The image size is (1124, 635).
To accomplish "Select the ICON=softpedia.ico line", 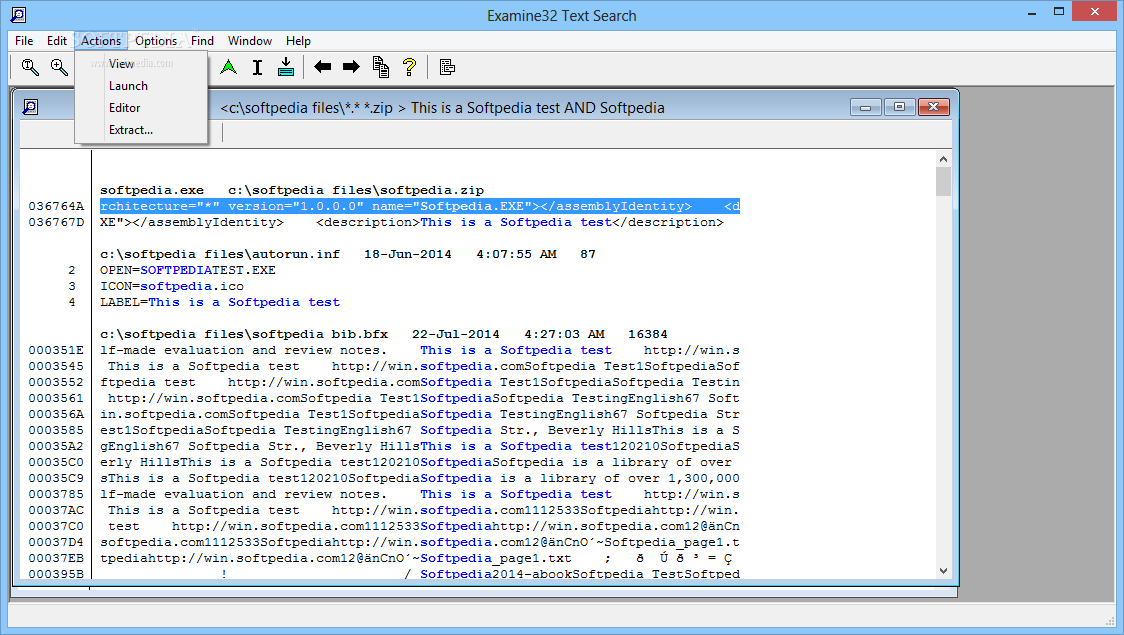I will [171, 287].
